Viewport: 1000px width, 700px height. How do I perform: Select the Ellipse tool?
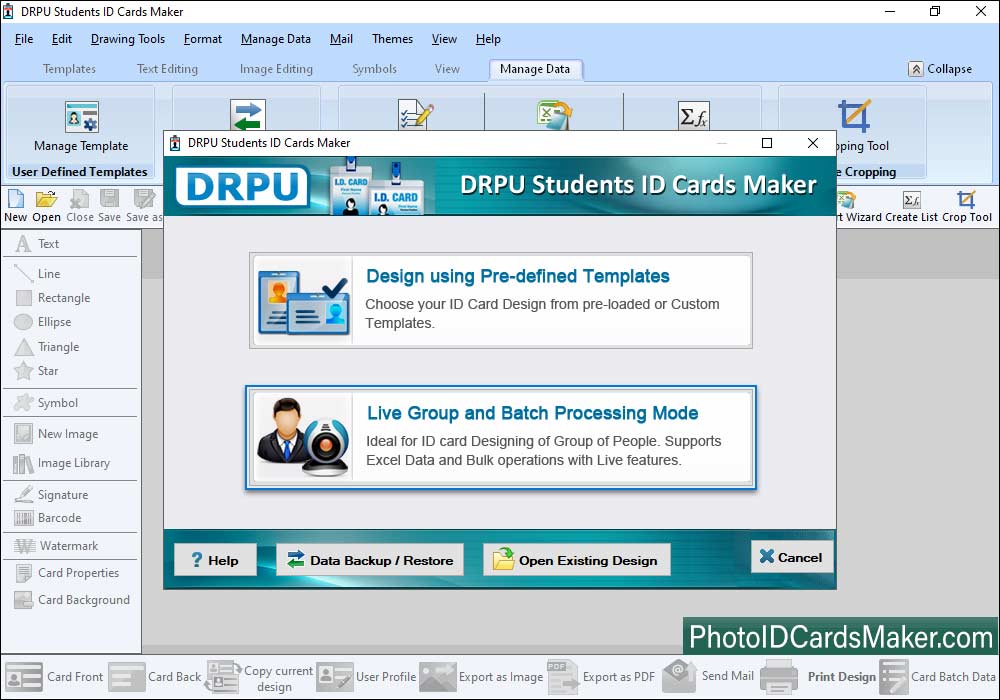click(x=43, y=322)
